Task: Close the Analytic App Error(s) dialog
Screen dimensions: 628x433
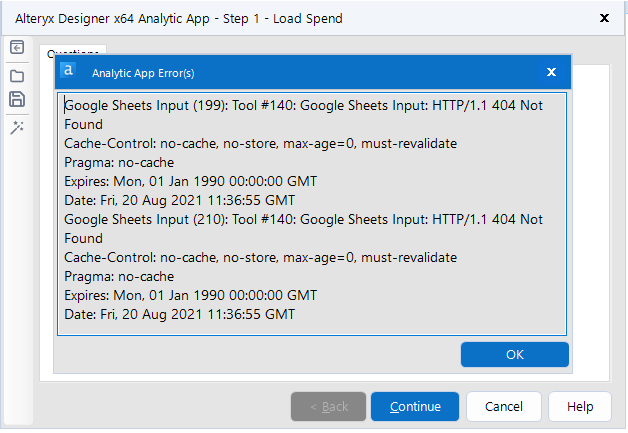Action: (x=551, y=72)
